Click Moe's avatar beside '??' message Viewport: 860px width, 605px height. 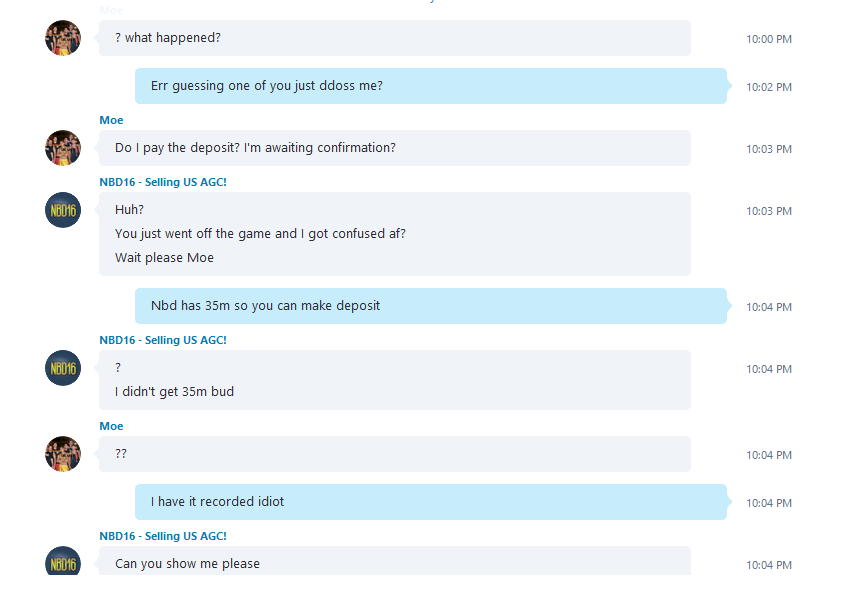pyautogui.click(x=63, y=454)
